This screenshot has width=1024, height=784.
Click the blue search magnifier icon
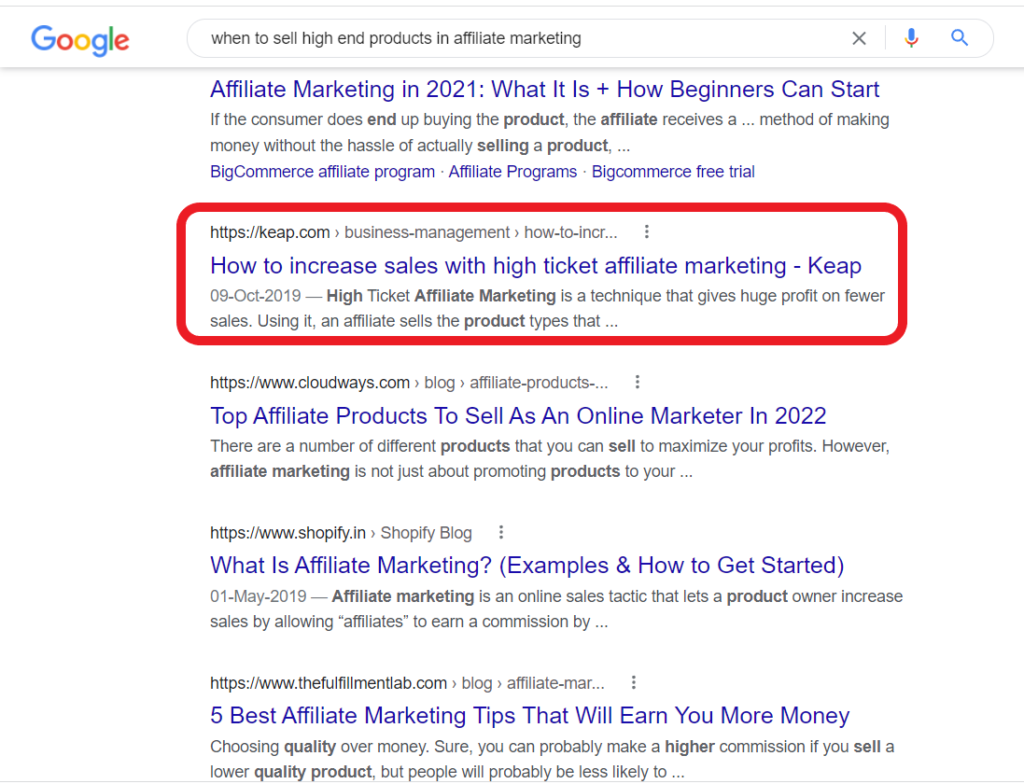click(959, 38)
